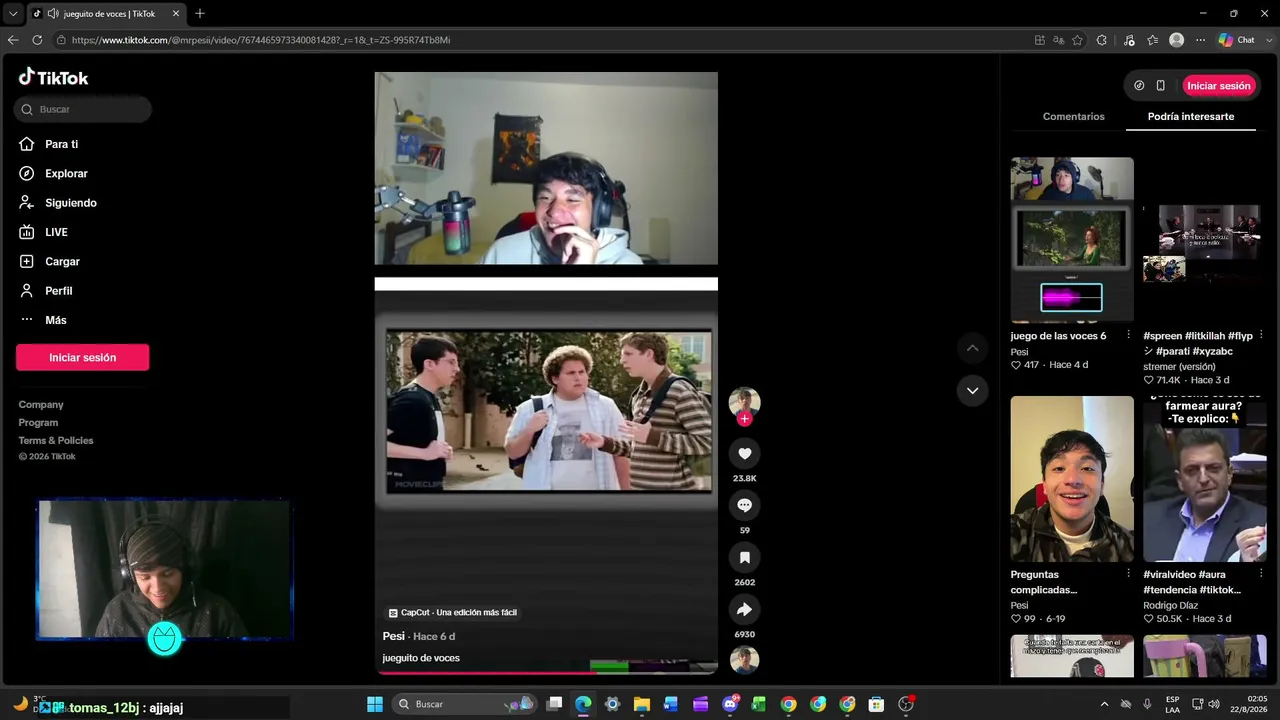1280x720 pixels.
Task: Save the video with the bookmark icon
Action: point(744,558)
